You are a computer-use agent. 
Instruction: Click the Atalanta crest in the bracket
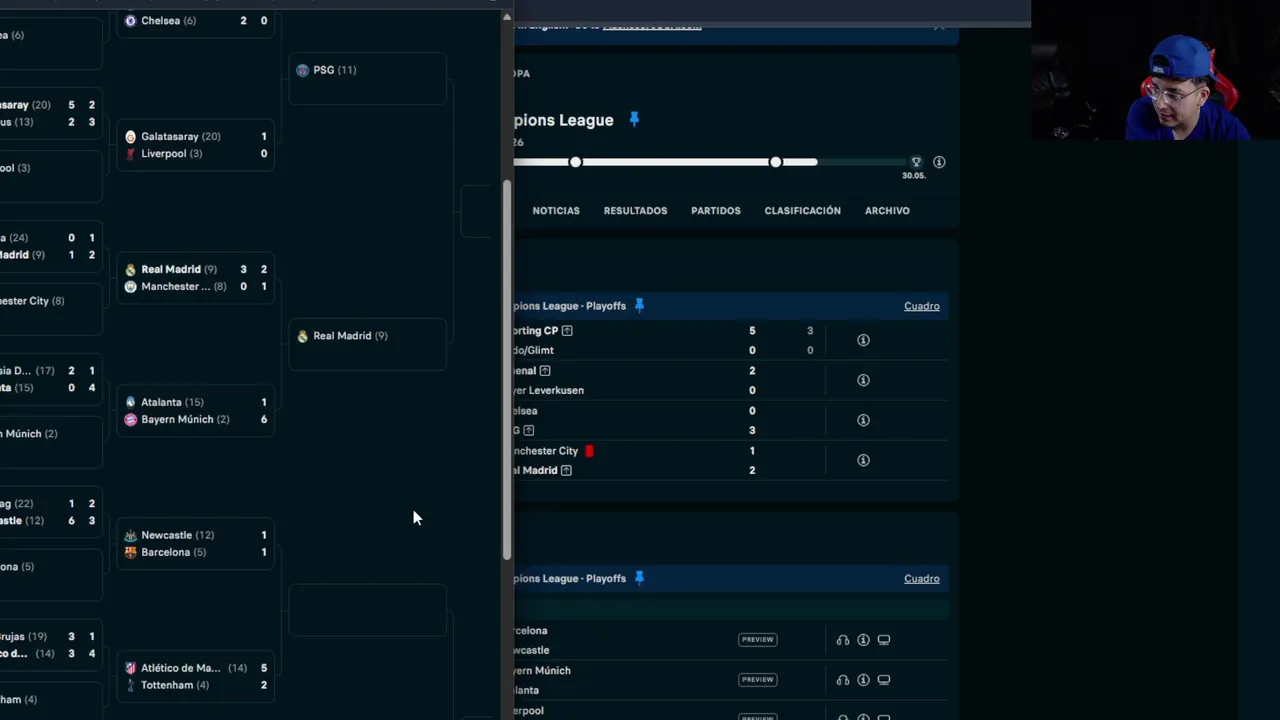point(130,402)
